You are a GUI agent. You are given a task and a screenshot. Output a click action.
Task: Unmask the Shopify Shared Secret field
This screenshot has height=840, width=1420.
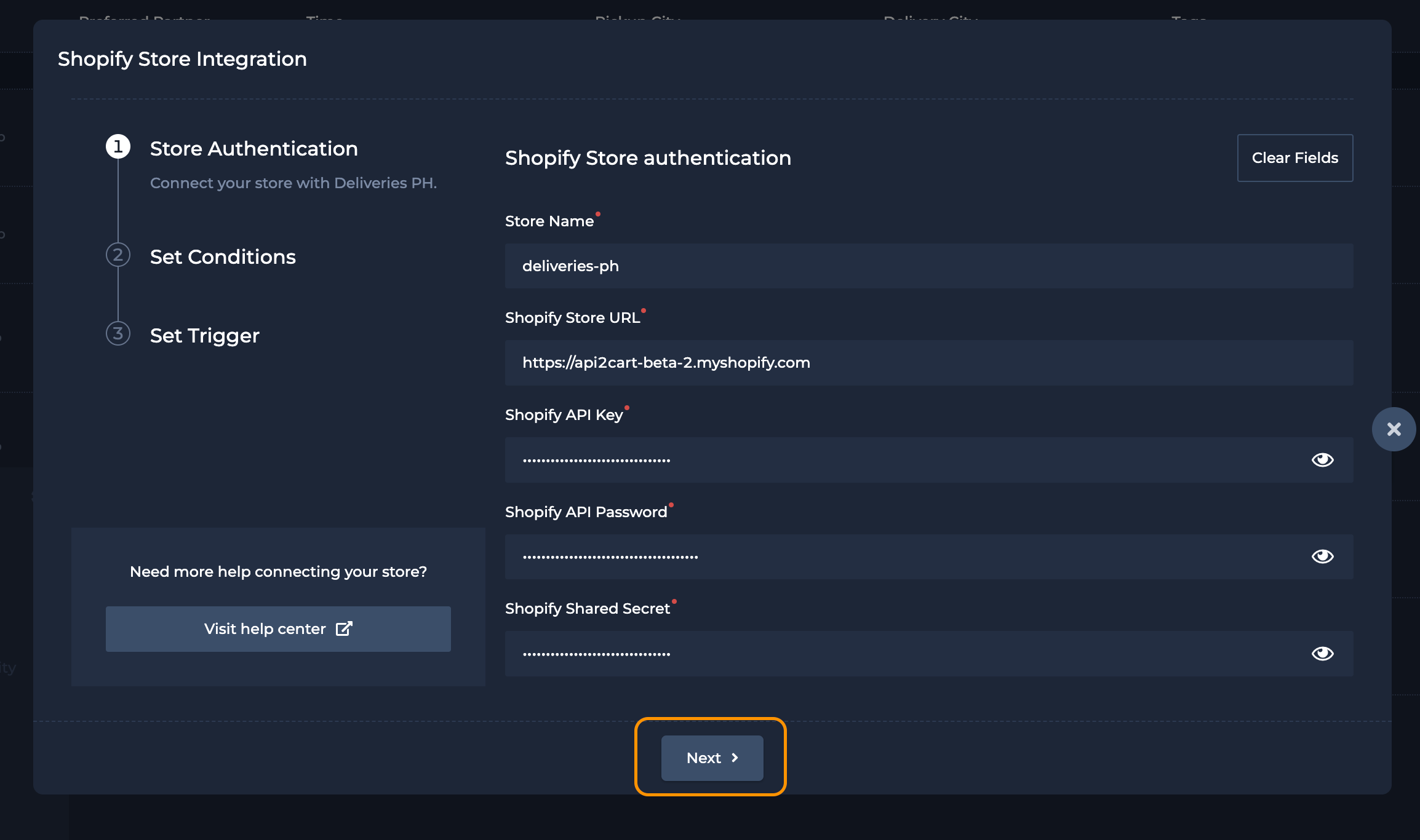pyautogui.click(x=1322, y=654)
